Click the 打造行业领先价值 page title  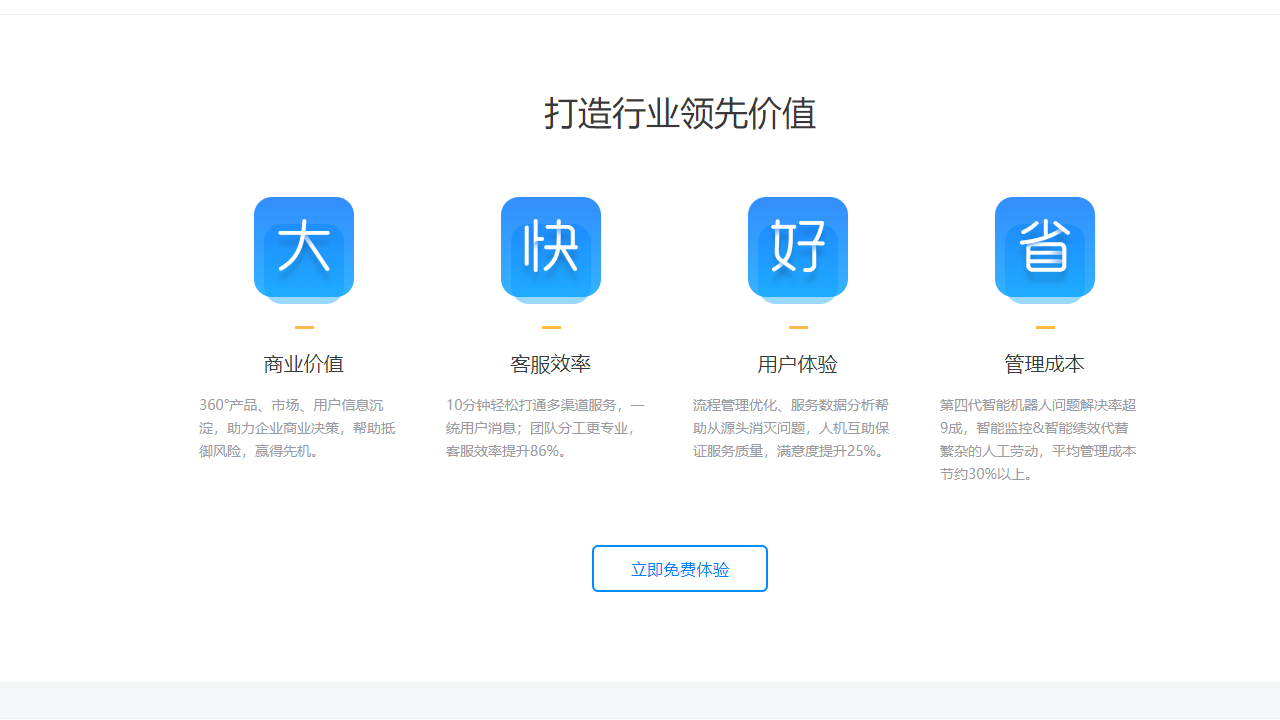(x=680, y=113)
